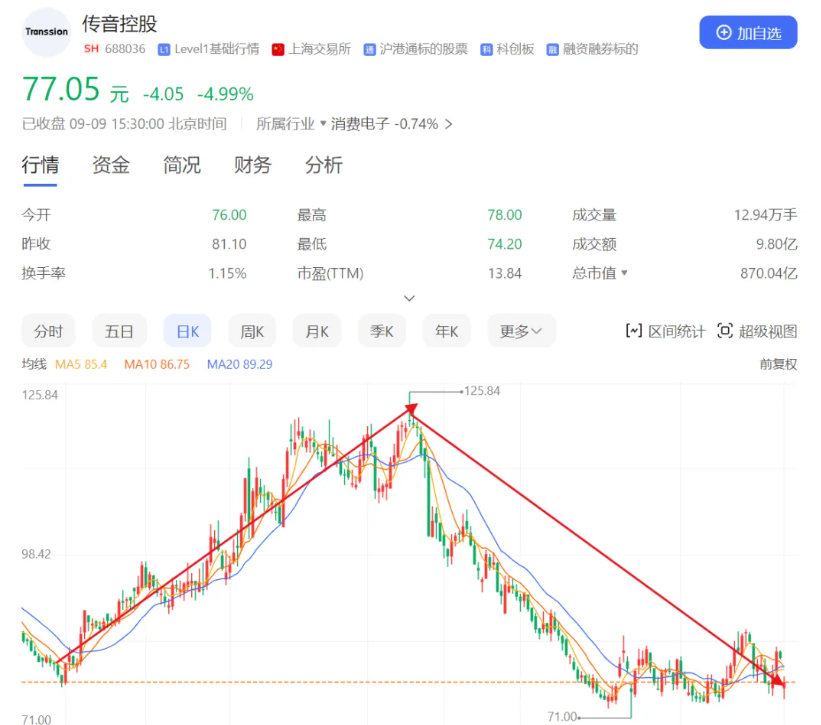This screenshot has width=821, height=725.
Task: Select the 分时 chart view
Action: coord(48,331)
